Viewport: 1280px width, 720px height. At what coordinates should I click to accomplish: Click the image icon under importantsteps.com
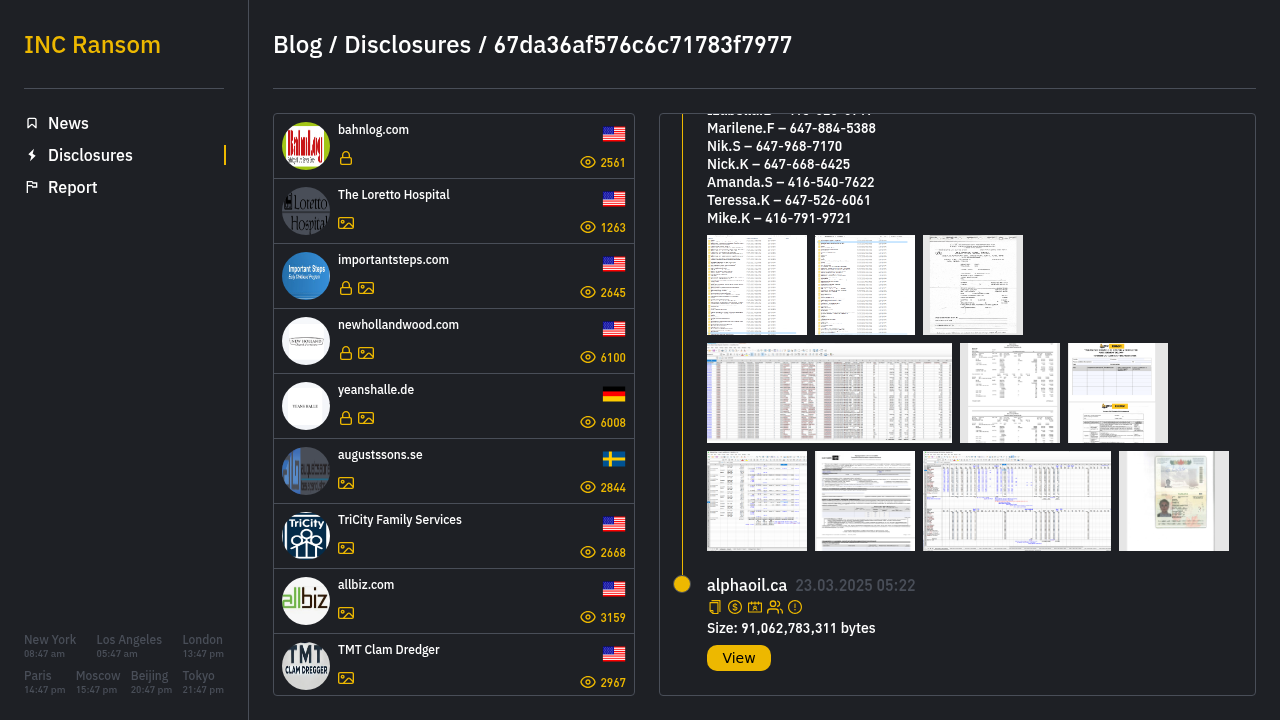click(366, 288)
